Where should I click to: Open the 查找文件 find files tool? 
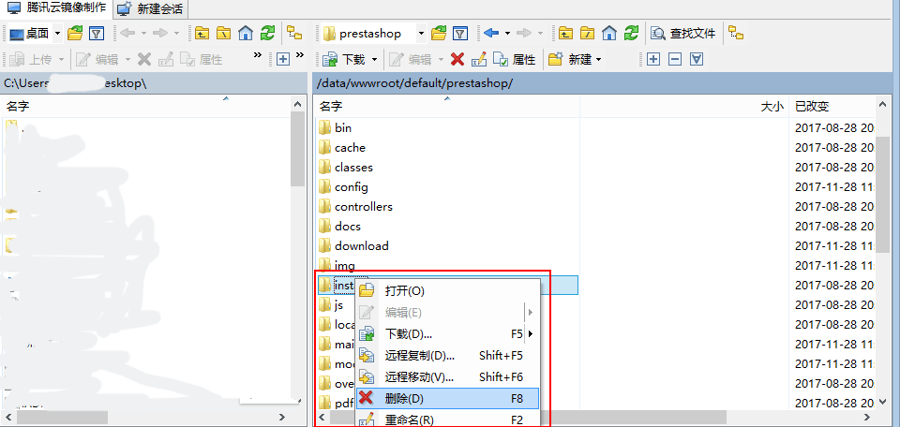685,34
